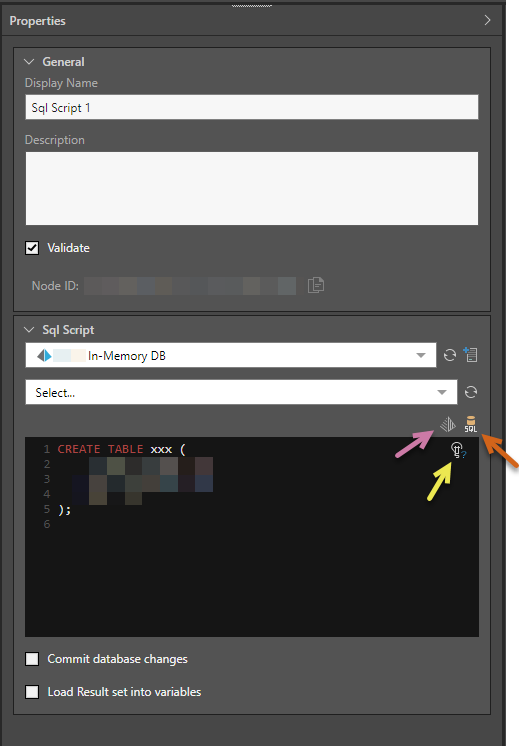519x746 pixels.
Task: Enable Commit database changes
Action: tap(32, 659)
